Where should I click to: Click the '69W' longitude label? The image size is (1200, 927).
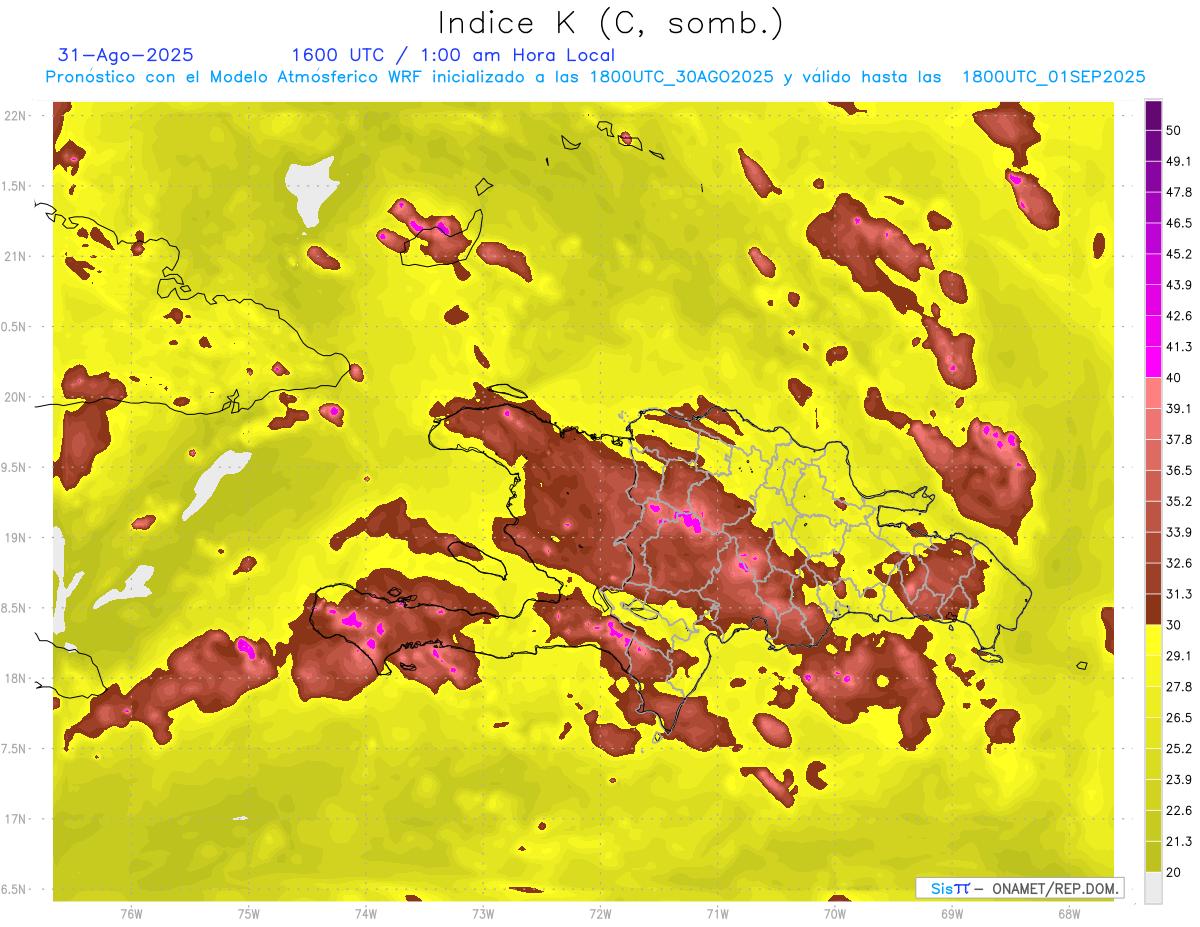(951, 913)
